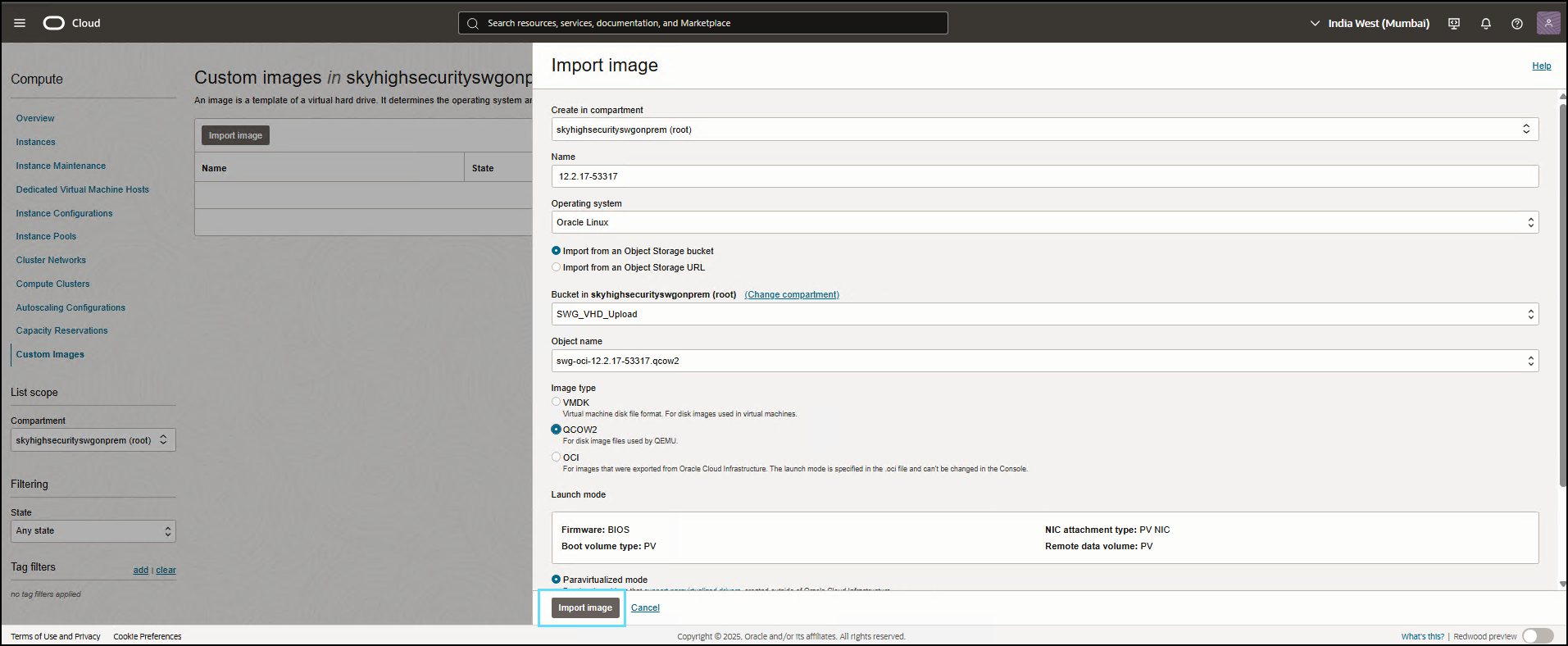Click the Import image submit button
This screenshot has height=646, width=1568.
585,607
